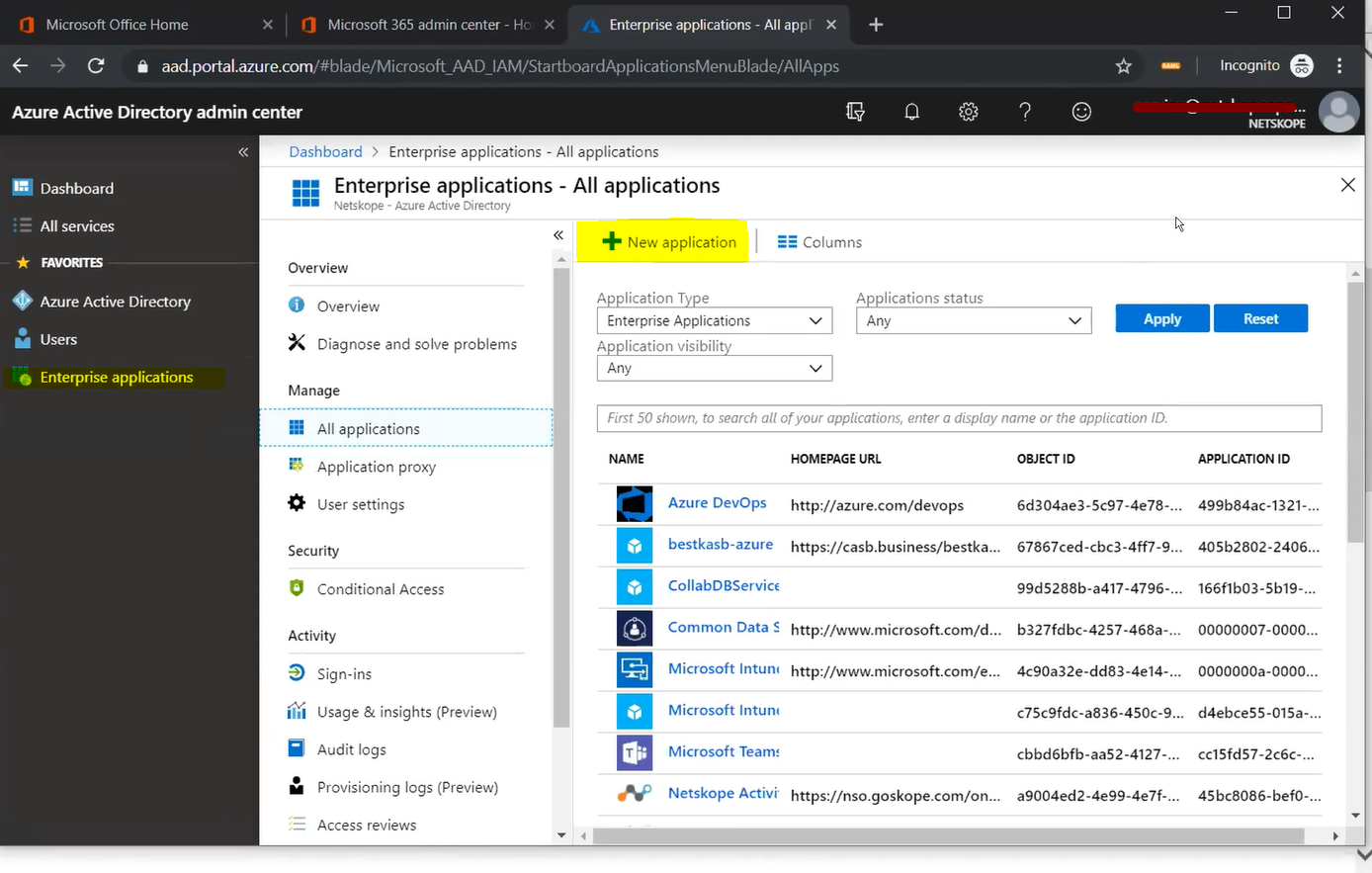This screenshot has height=873, width=1372.
Task: Select Conditional Access in the Security section
Action: click(x=380, y=589)
